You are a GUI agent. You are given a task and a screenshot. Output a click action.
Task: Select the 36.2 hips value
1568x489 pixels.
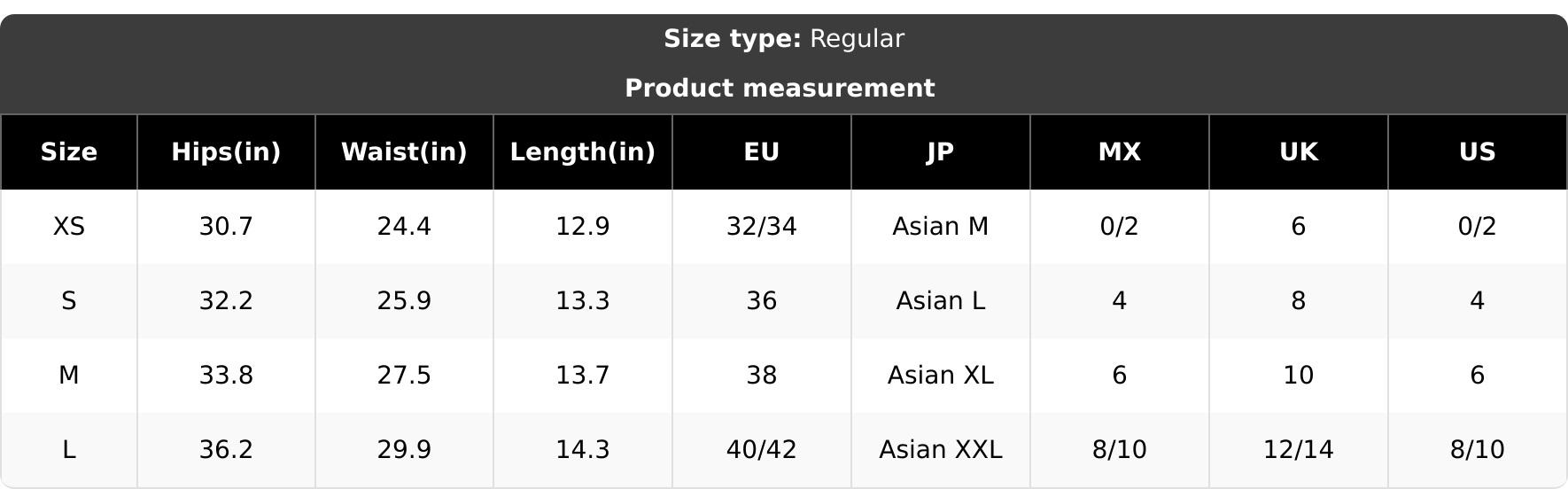coord(226,450)
